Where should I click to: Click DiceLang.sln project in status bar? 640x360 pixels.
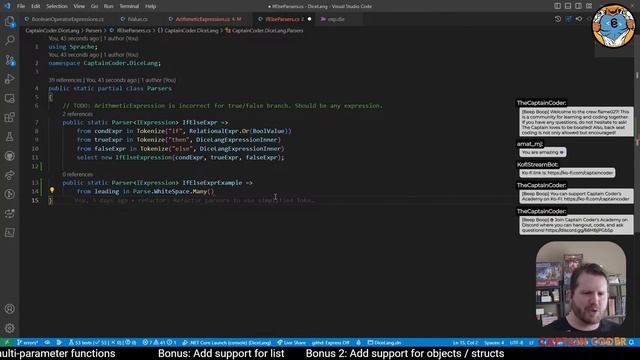tap(384, 342)
